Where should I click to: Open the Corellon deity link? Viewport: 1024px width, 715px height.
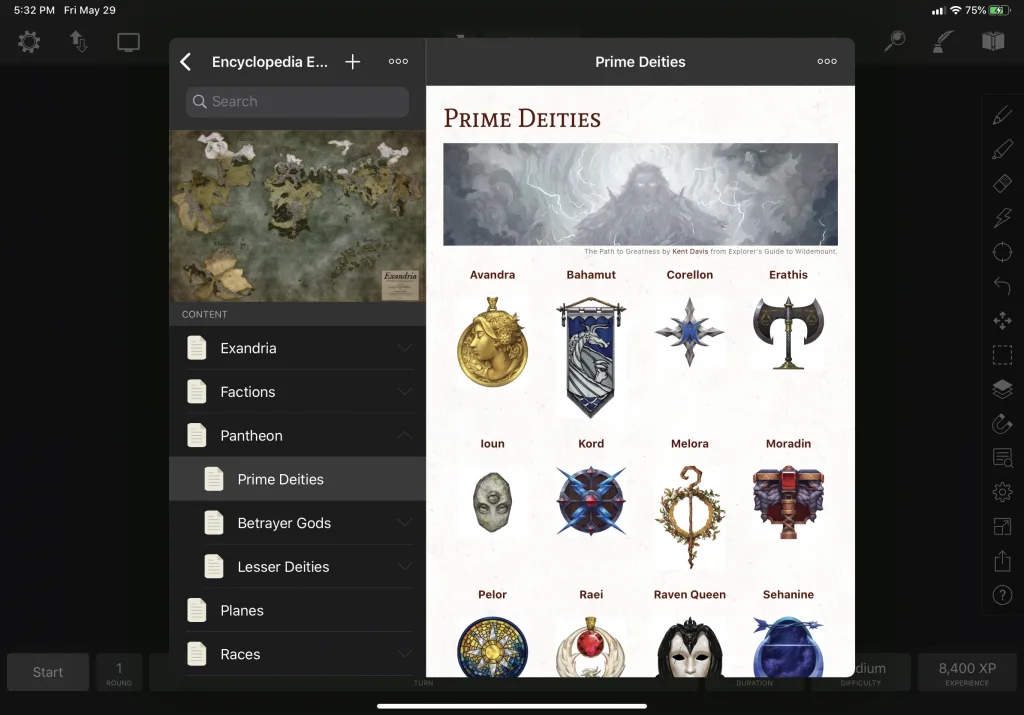coord(690,275)
